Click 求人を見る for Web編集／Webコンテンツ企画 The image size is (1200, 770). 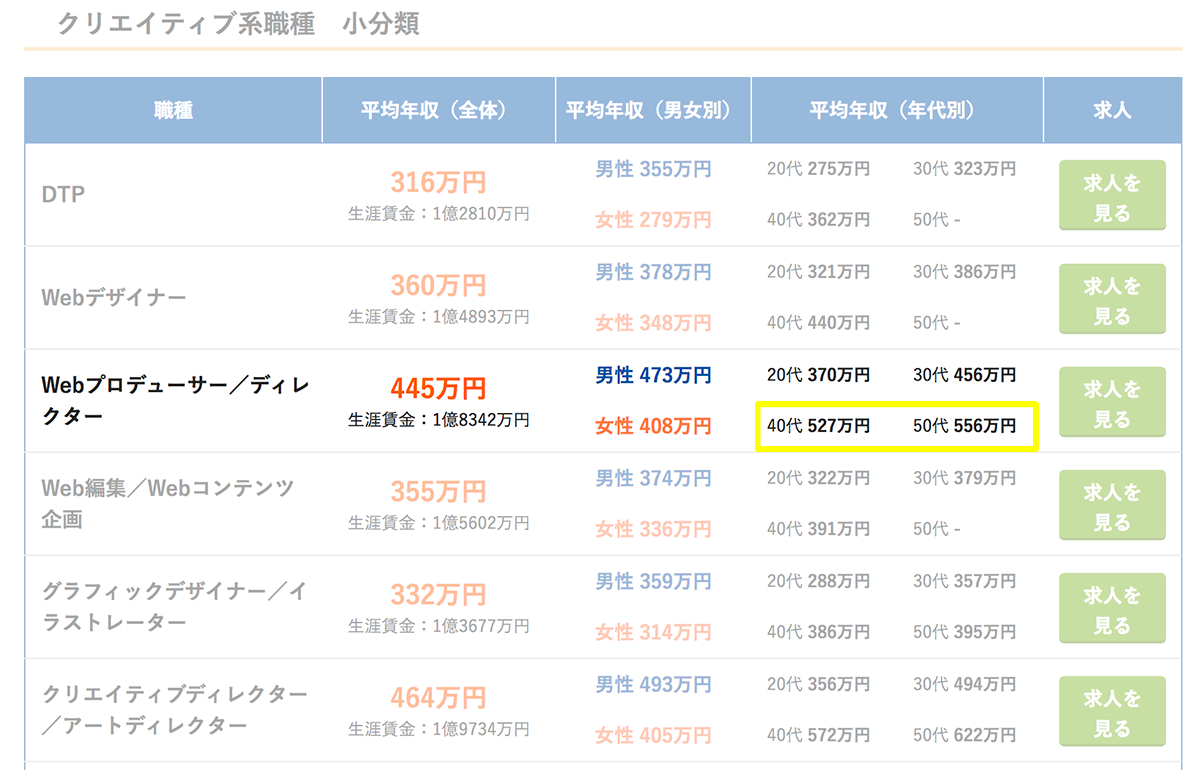(1112, 505)
